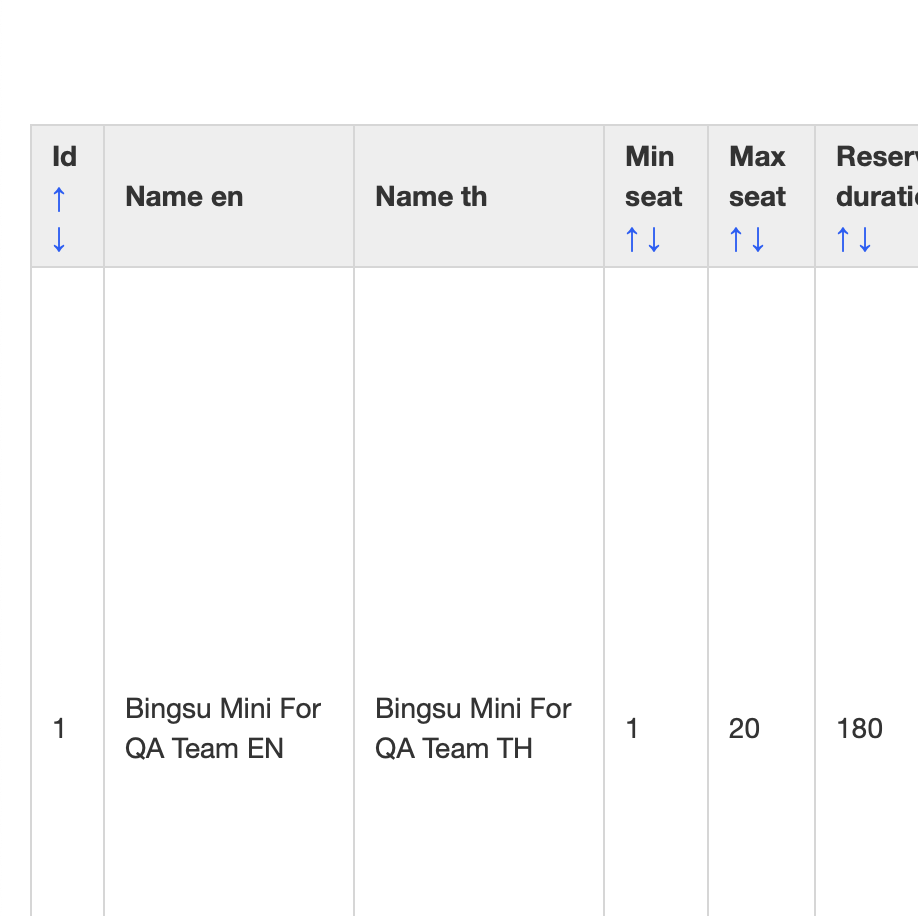
Task: Click Min seat descending sort arrow
Action: point(654,240)
